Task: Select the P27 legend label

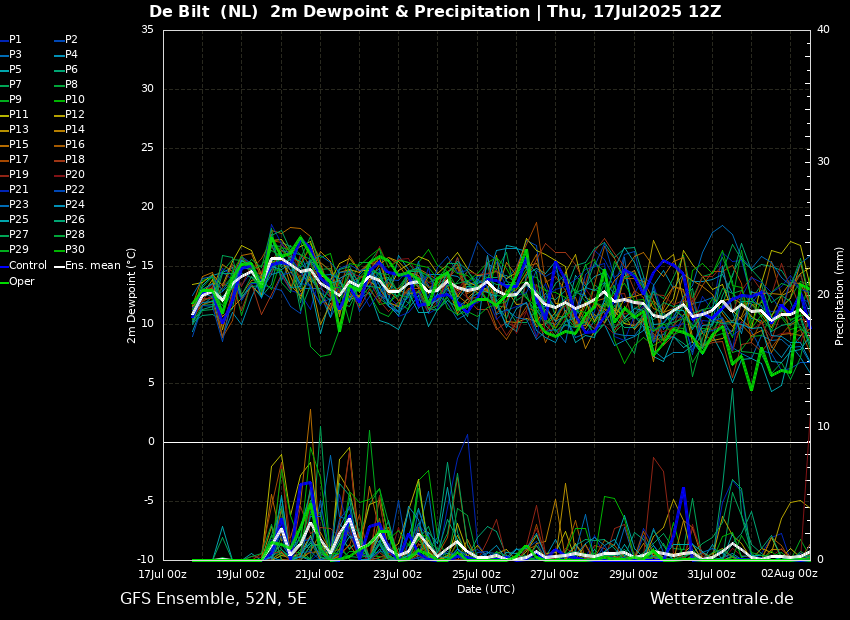Action: 19,235
